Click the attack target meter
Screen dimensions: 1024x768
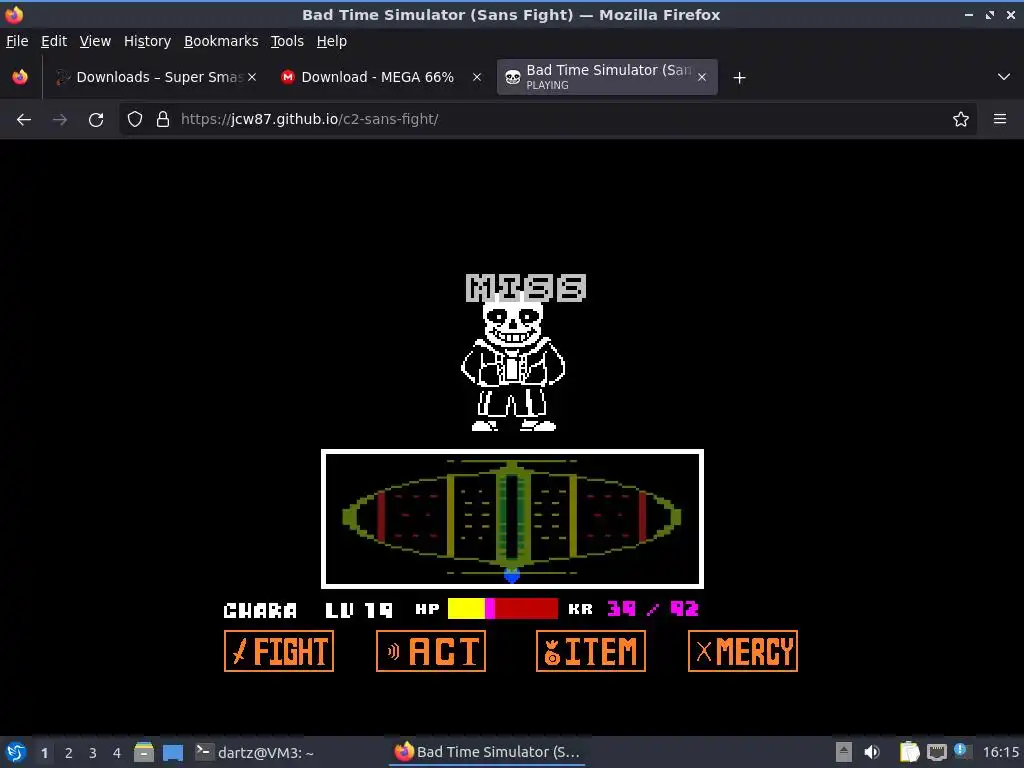point(512,517)
